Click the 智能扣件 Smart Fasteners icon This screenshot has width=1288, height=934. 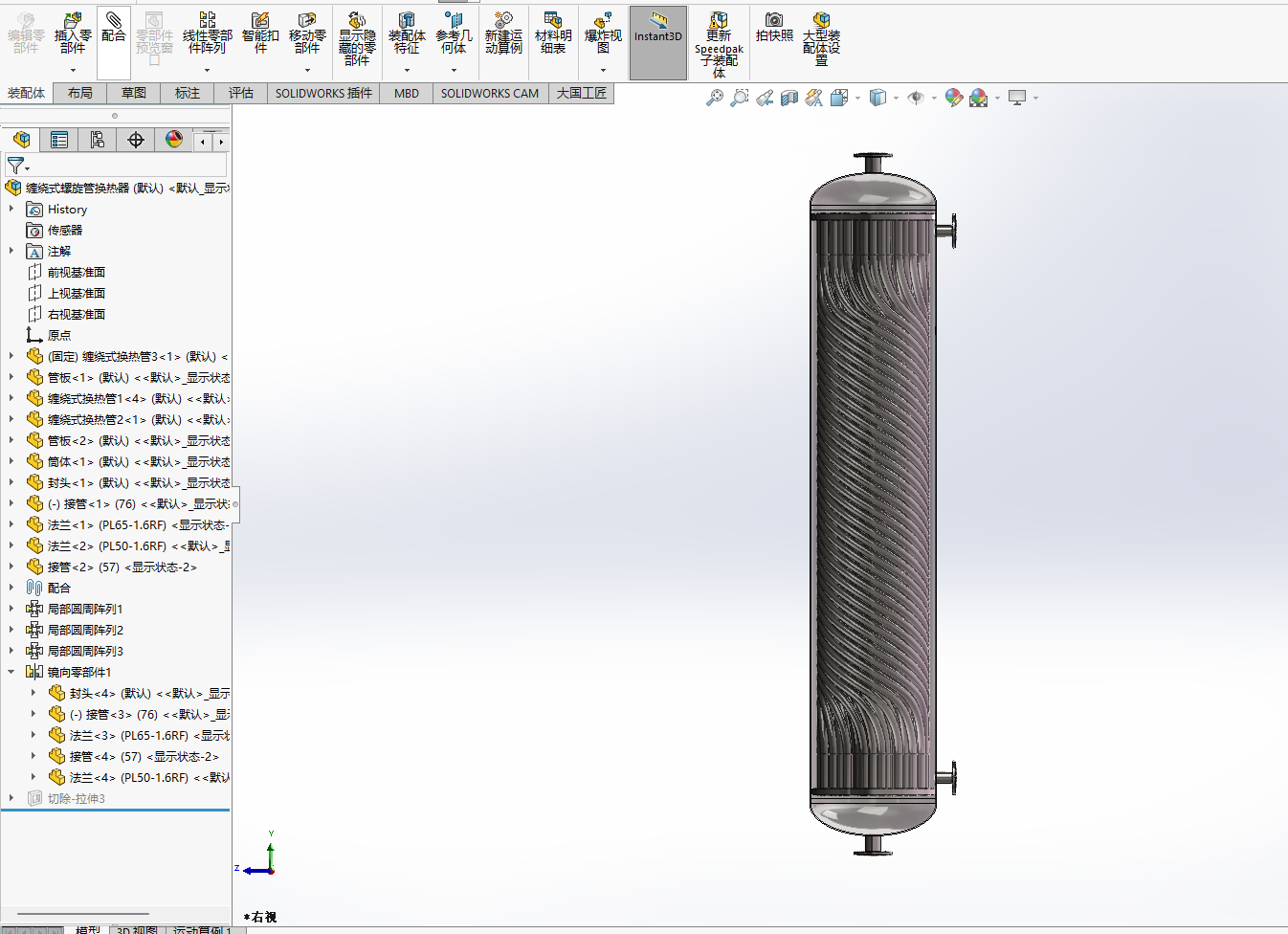click(x=260, y=20)
